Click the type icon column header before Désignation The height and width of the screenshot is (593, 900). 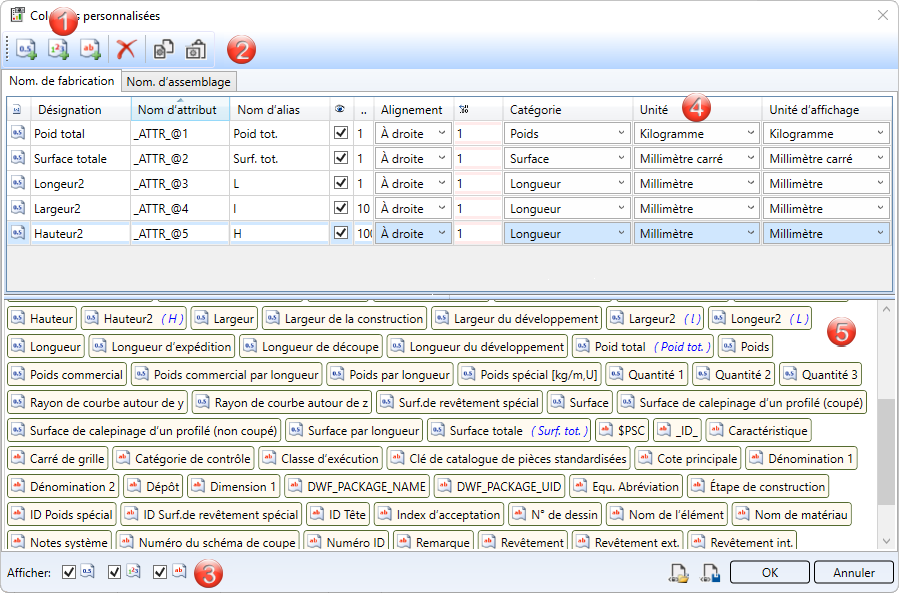coord(17,109)
